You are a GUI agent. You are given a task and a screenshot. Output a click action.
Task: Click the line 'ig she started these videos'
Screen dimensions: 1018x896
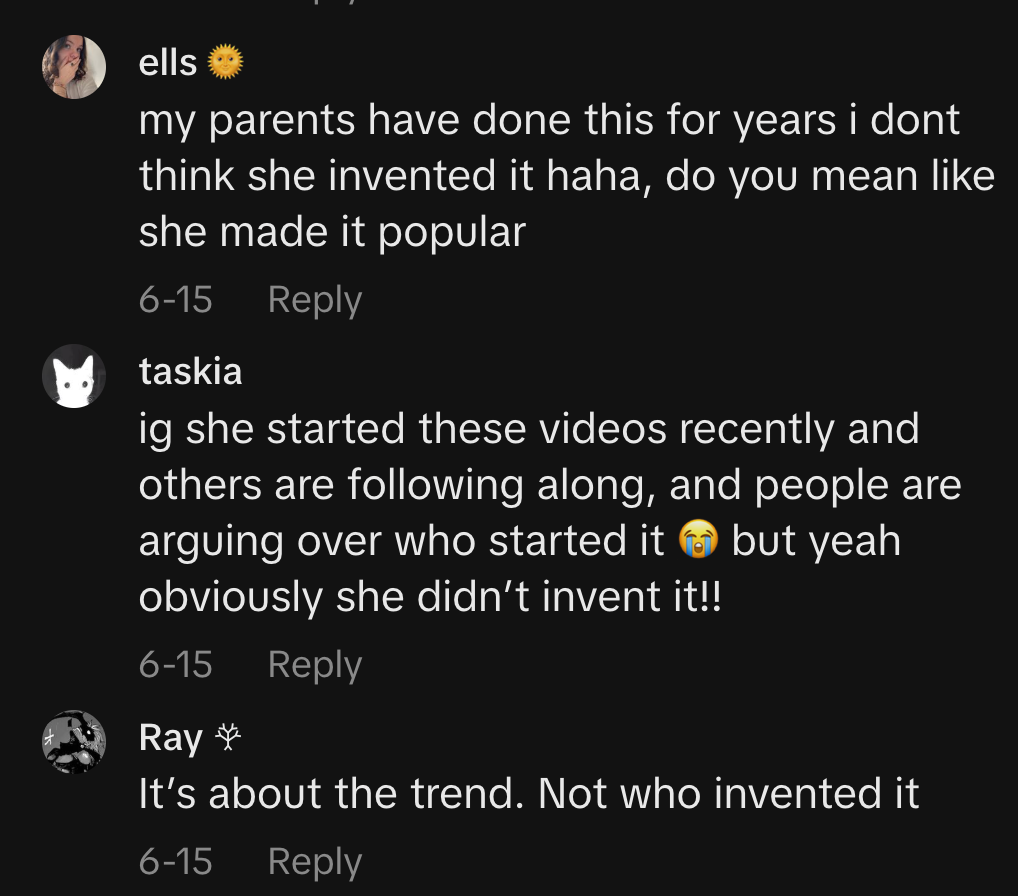528,429
